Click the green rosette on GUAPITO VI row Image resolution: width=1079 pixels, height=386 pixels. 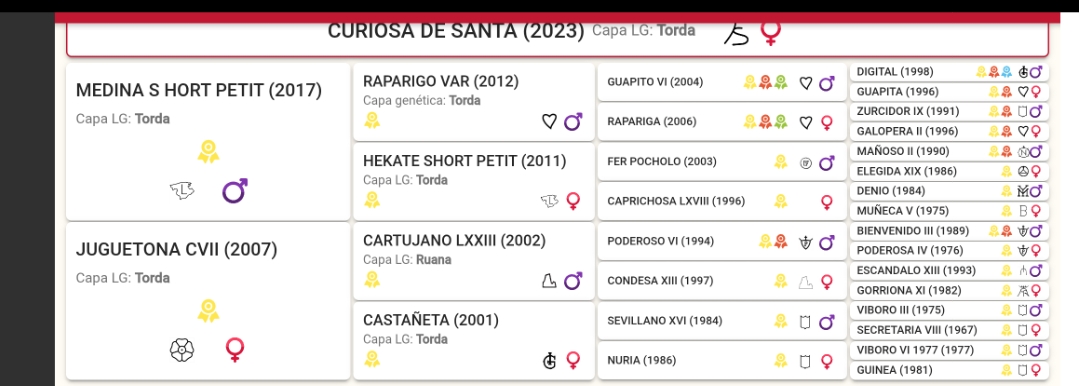point(780,83)
